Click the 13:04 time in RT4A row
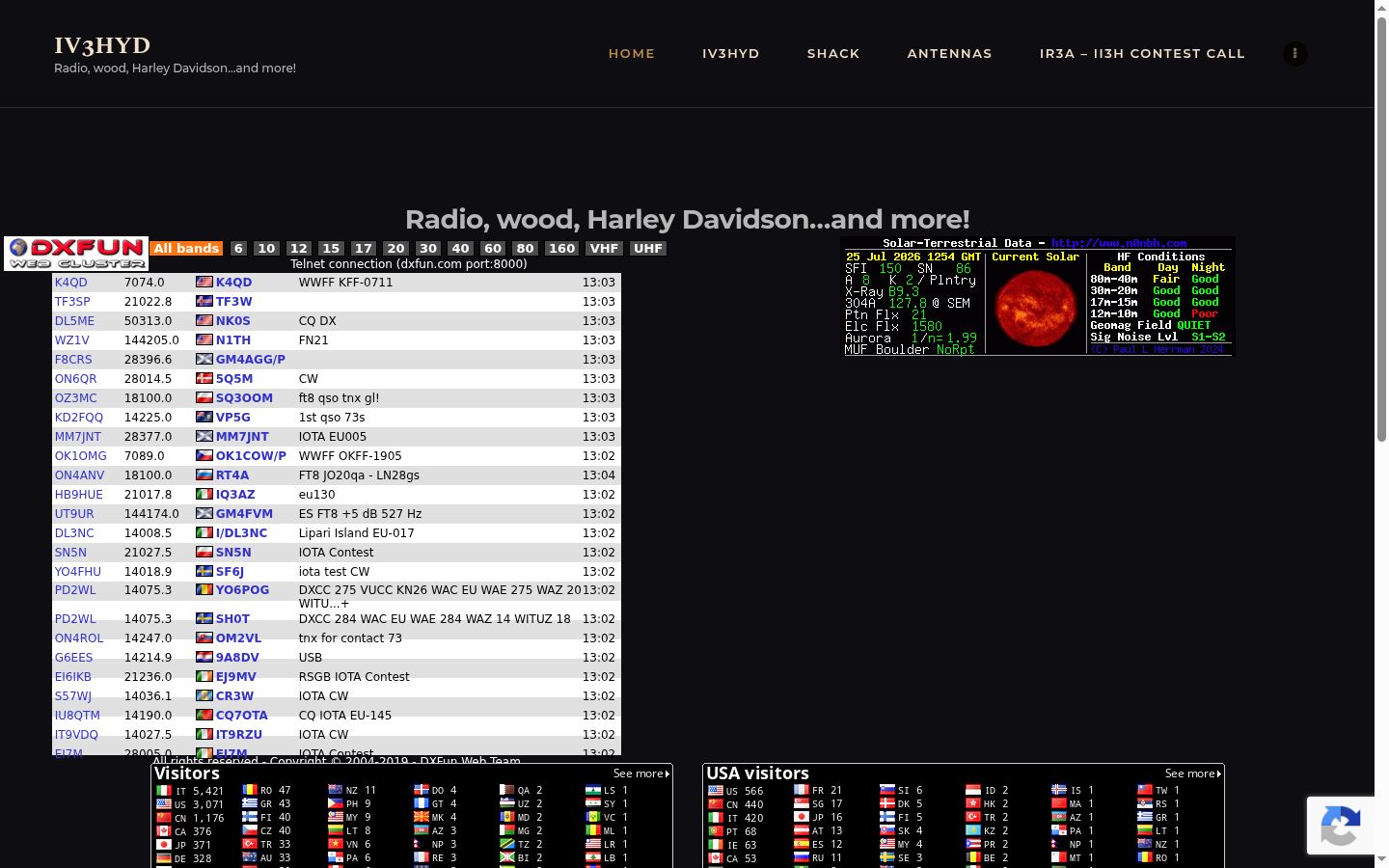Viewport: 1389px width, 868px height. 599,475
